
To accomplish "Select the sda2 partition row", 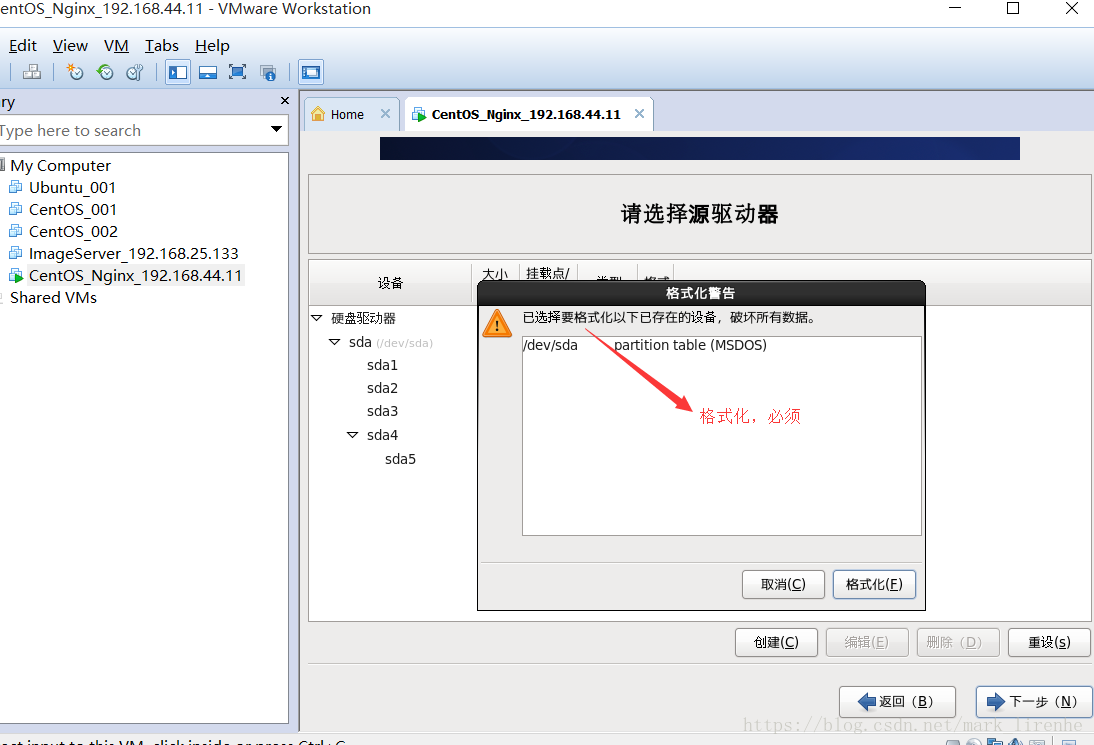I will click(382, 388).
